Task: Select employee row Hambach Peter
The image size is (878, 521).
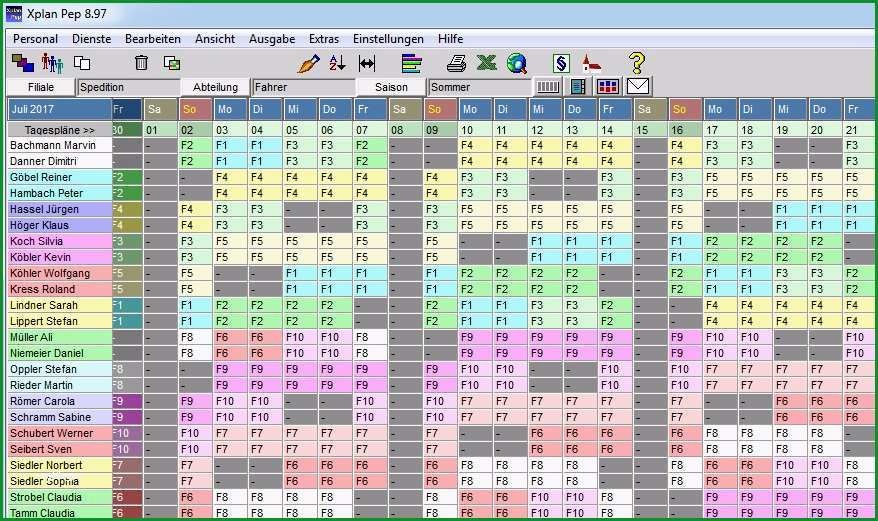Action: click(59, 193)
